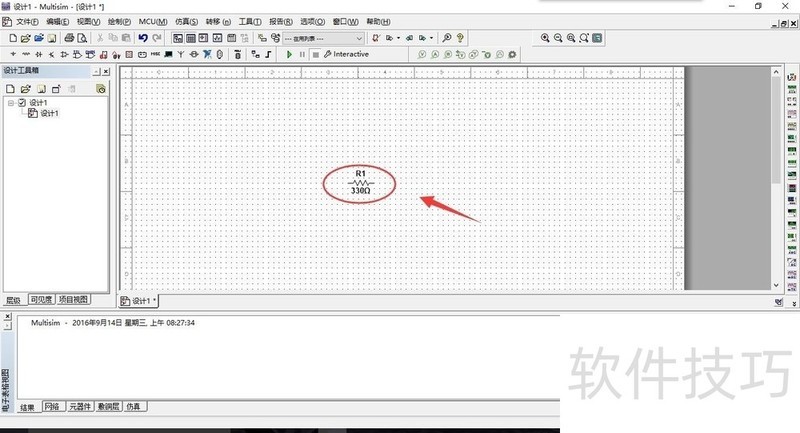Screen dimensions: 800x433
Task: New file icon in Design Toolbox
Action: [x=10, y=89]
